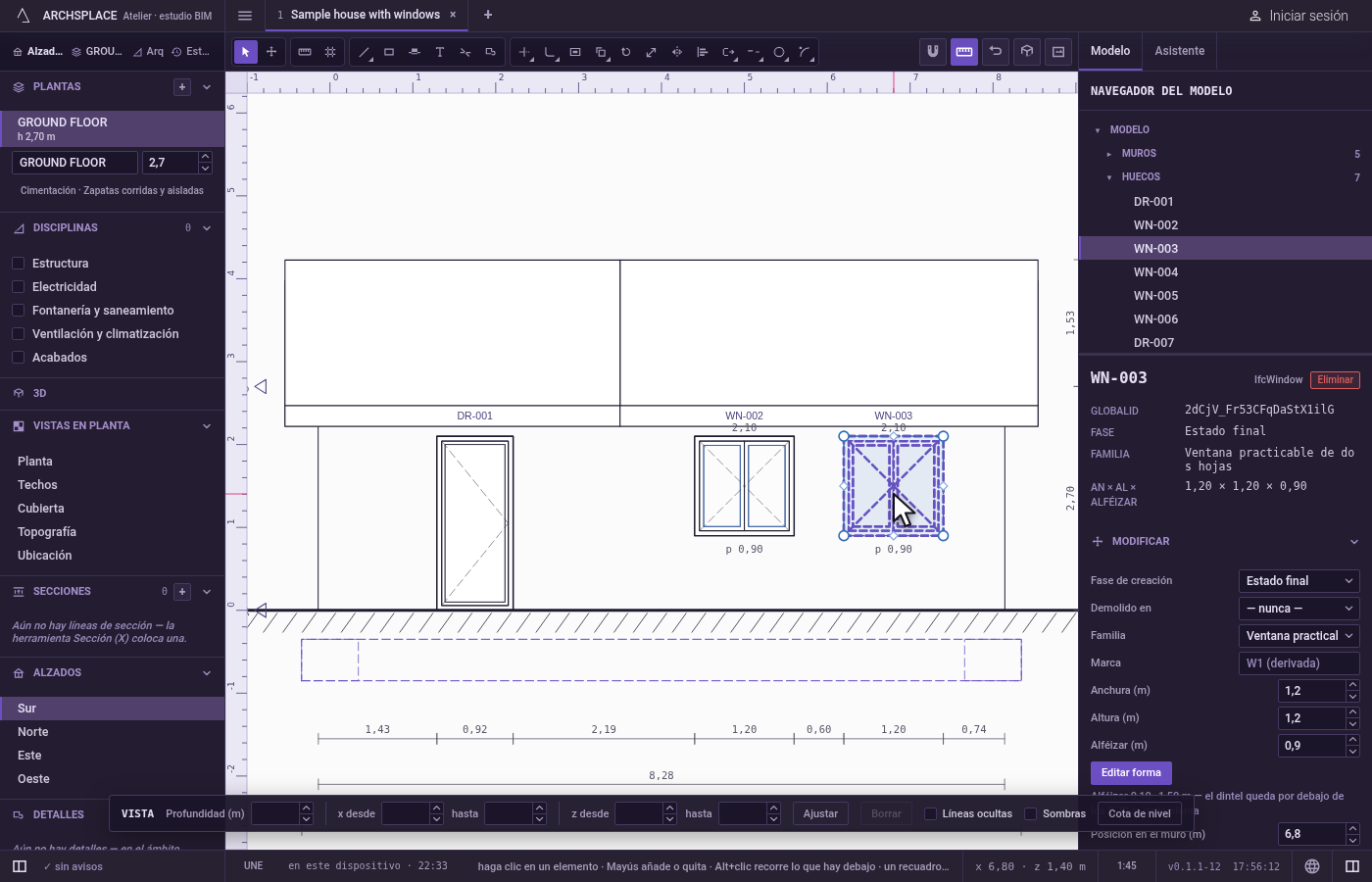
Task: Enable Ventilación y climatización checkbox
Action: 18,334
